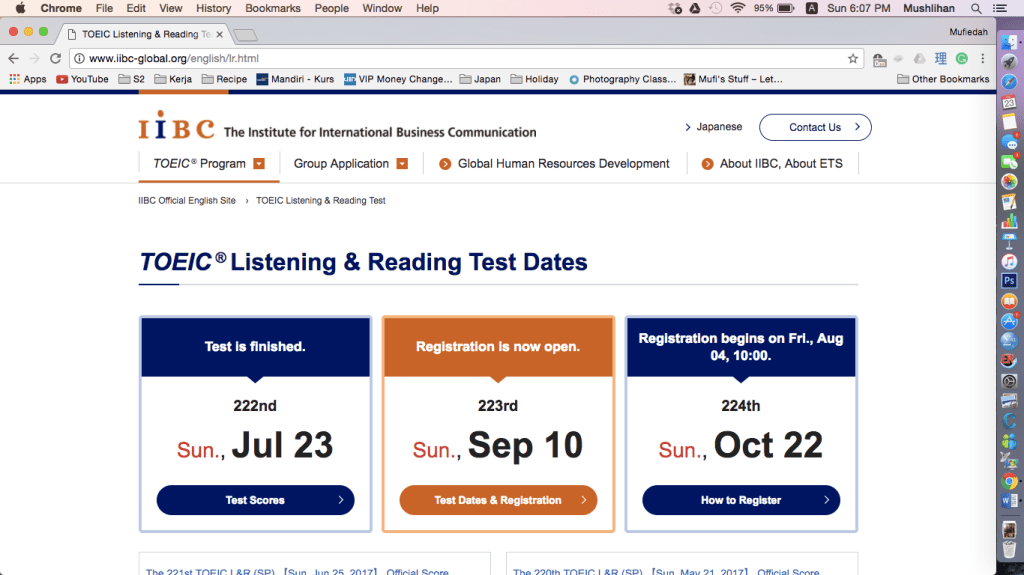Open the Grammarly extension icon

(x=961, y=58)
